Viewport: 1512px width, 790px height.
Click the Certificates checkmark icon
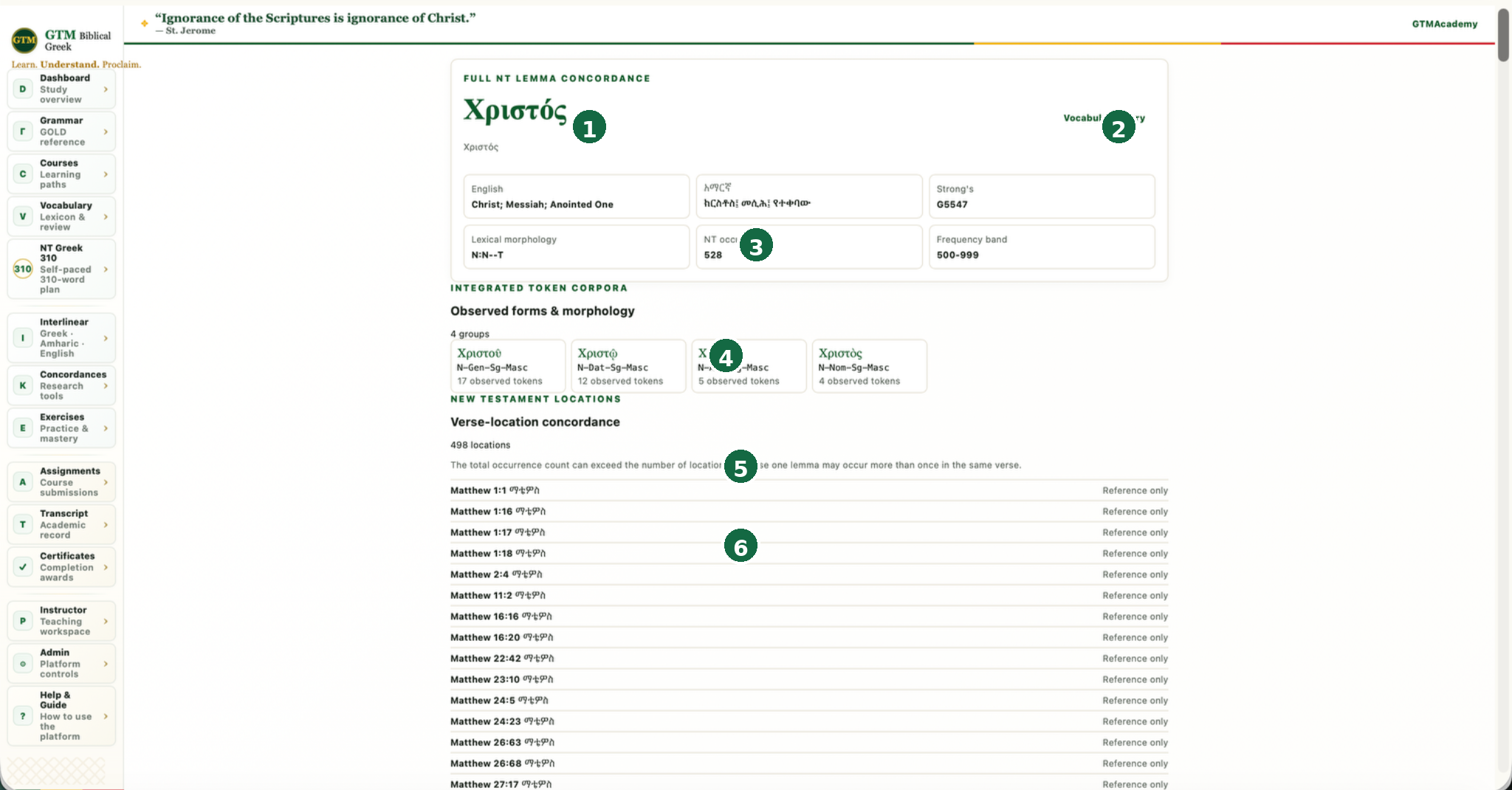point(23,567)
